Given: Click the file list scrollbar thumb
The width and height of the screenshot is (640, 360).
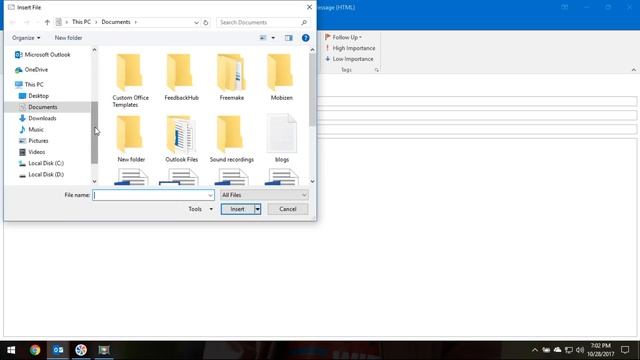Looking at the screenshot, I should pyautogui.click(x=312, y=90).
